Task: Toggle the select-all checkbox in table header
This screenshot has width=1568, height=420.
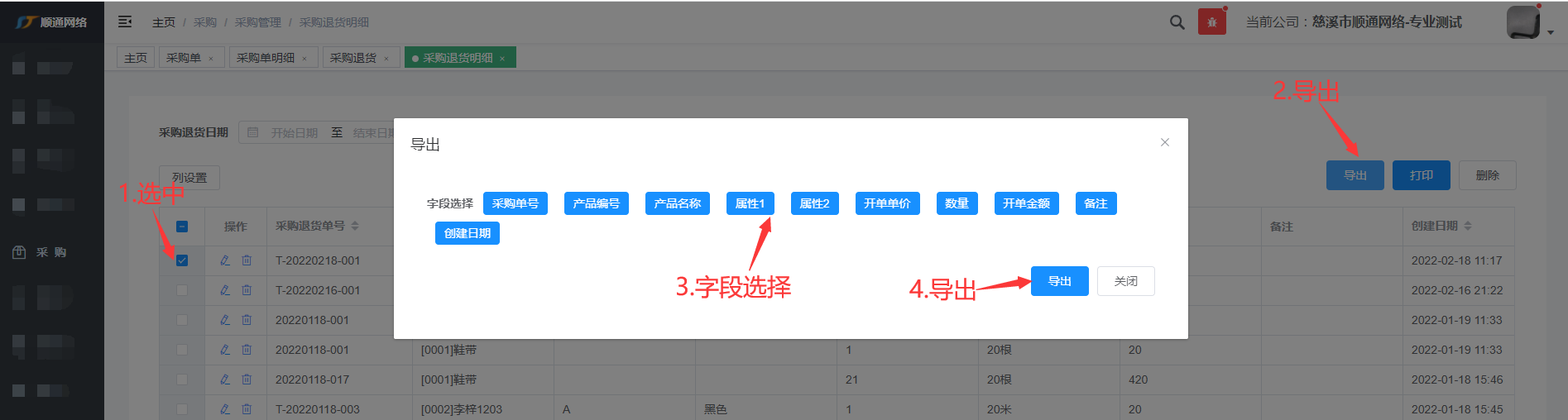Action: (x=182, y=227)
